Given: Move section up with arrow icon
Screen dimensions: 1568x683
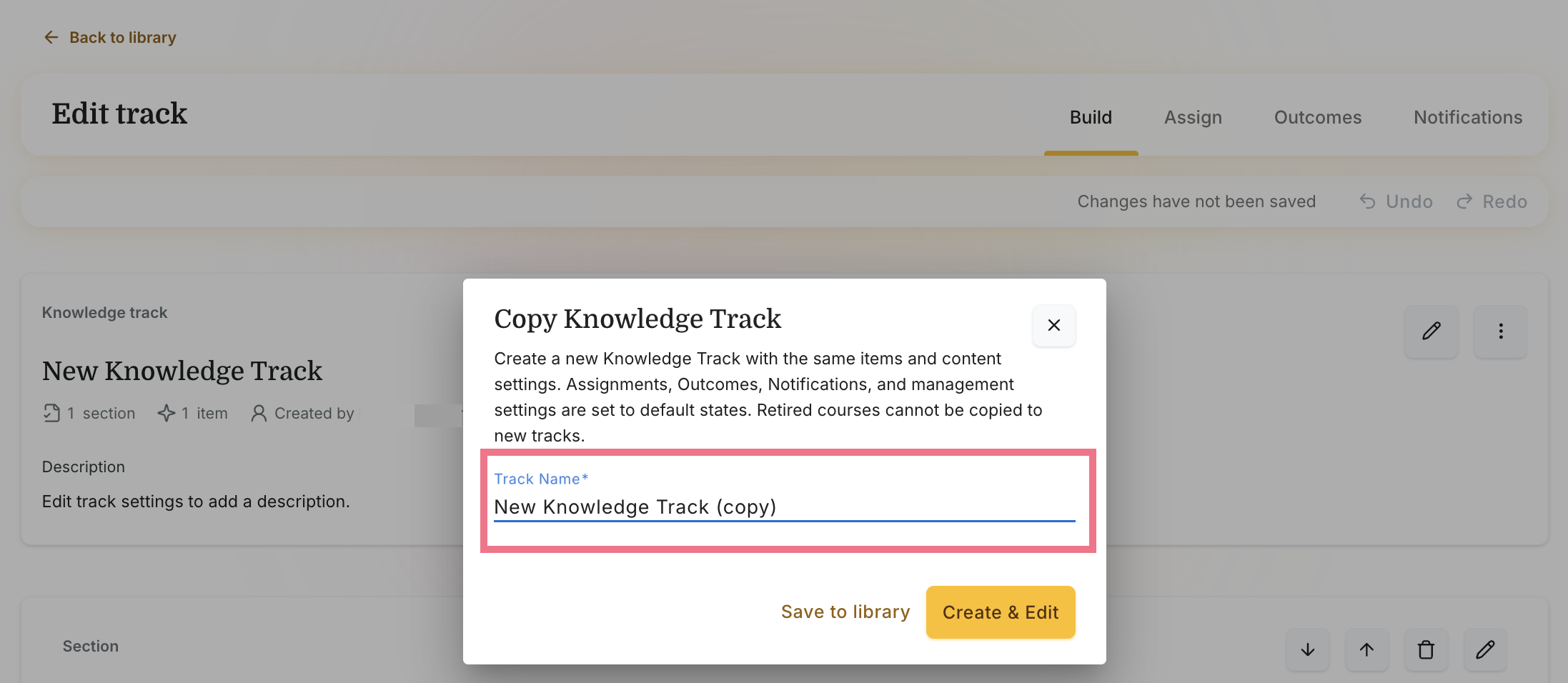Looking at the screenshot, I should click(x=1366, y=649).
